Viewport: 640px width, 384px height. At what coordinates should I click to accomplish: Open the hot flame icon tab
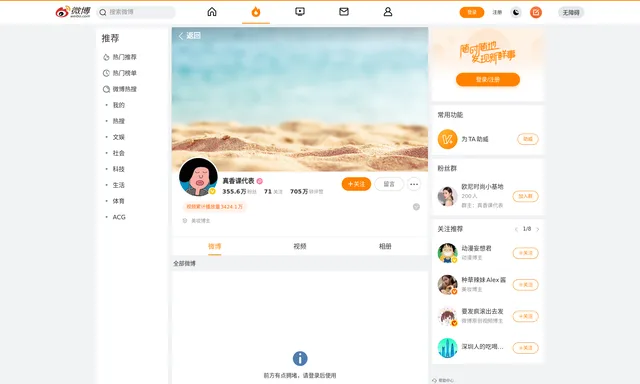point(256,12)
